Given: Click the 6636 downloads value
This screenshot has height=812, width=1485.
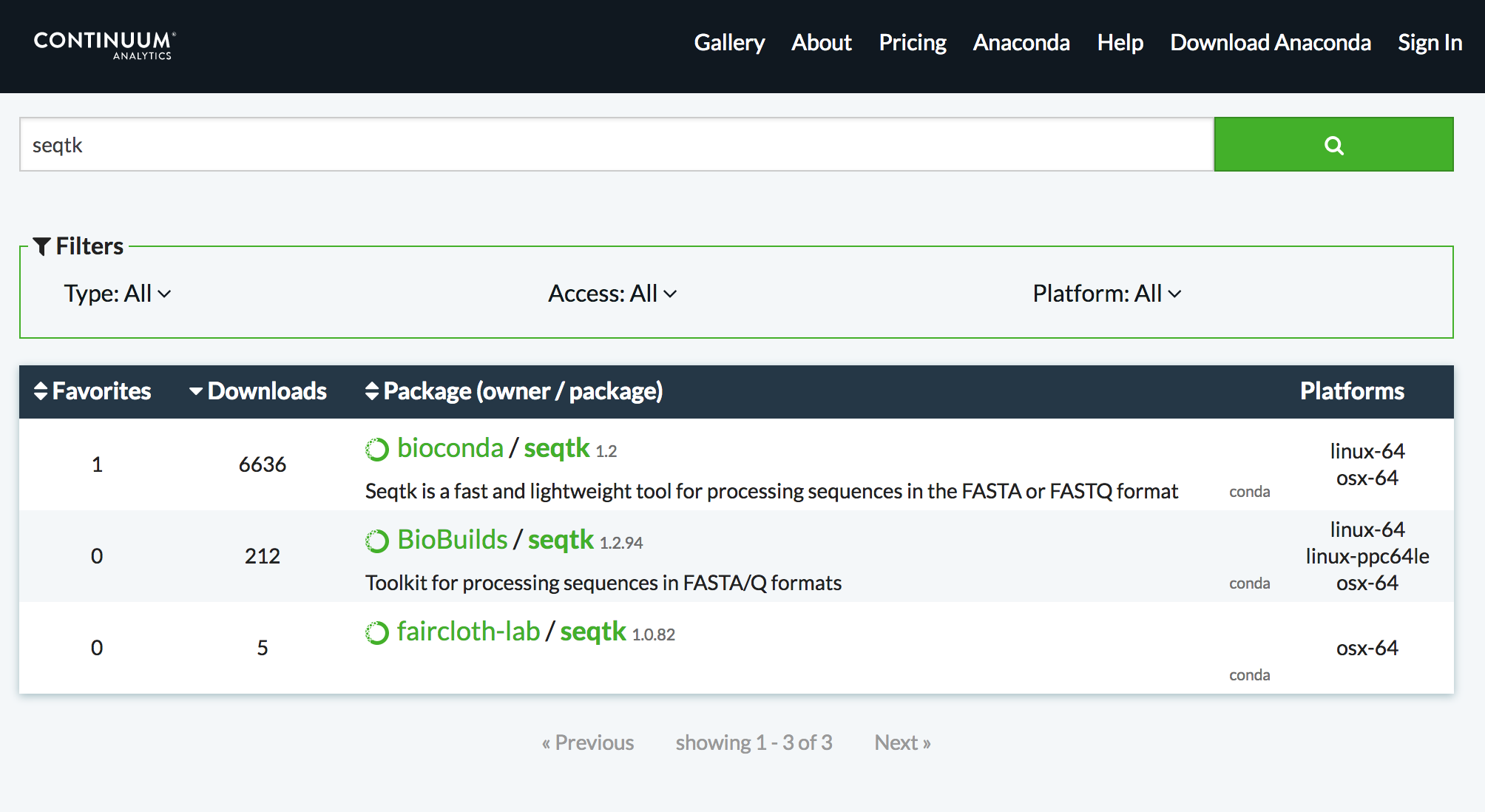Looking at the screenshot, I should click(263, 464).
